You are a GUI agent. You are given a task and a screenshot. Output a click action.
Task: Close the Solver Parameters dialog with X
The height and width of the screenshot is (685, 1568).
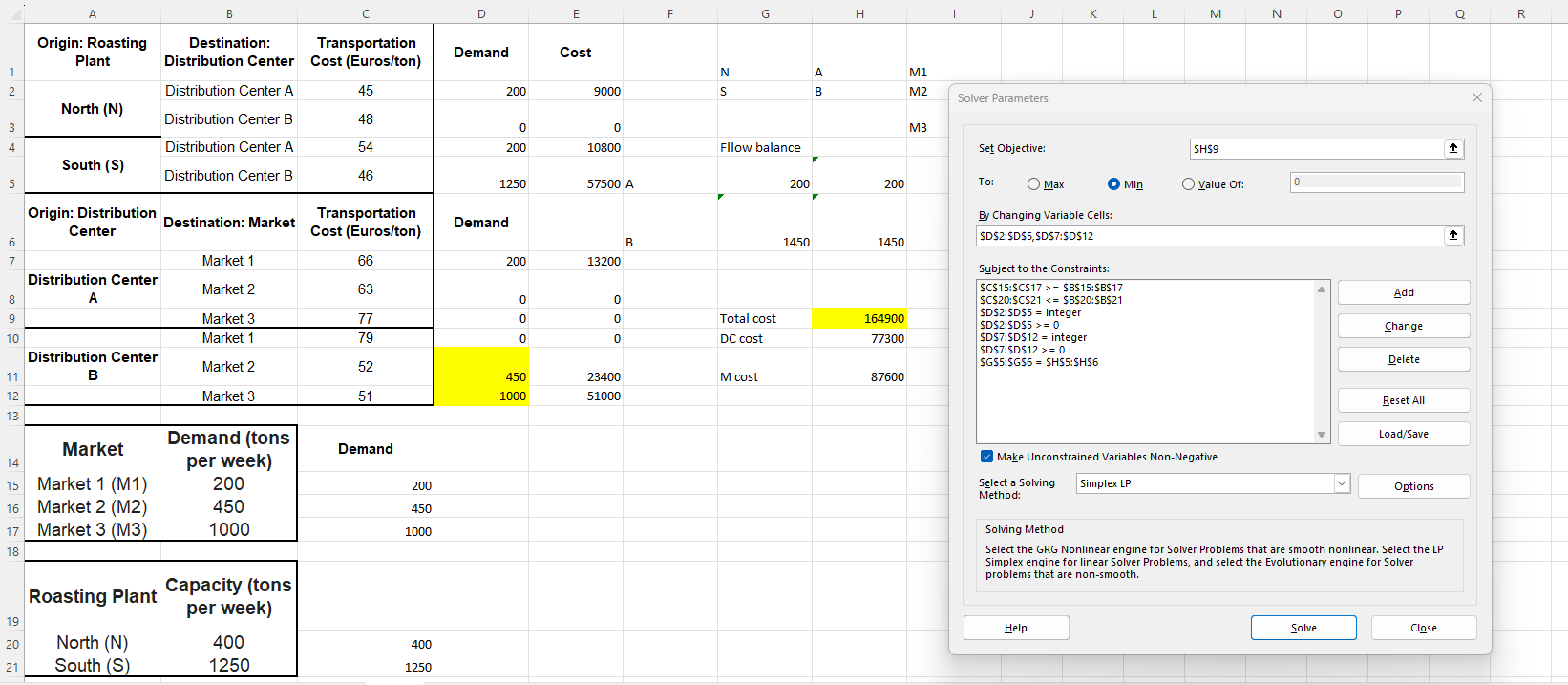click(1477, 97)
